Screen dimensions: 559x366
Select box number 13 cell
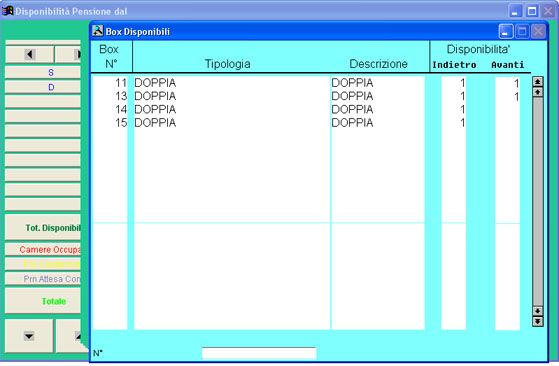pos(121,96)
